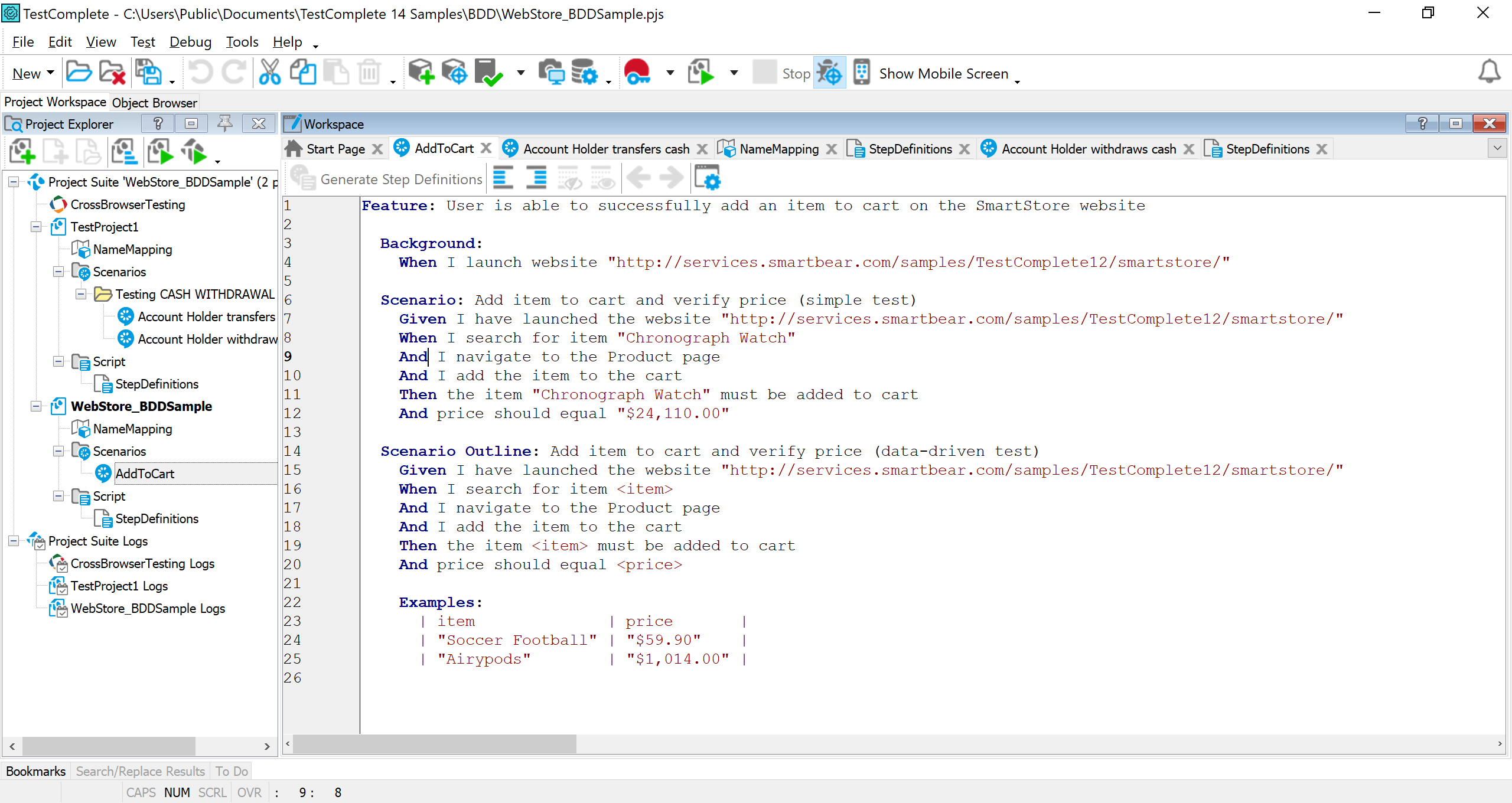This screenshot has width=1512, height=803.
Task: Select CrossBrowserTesting Logs tree item
Action: tap(142, 563)
